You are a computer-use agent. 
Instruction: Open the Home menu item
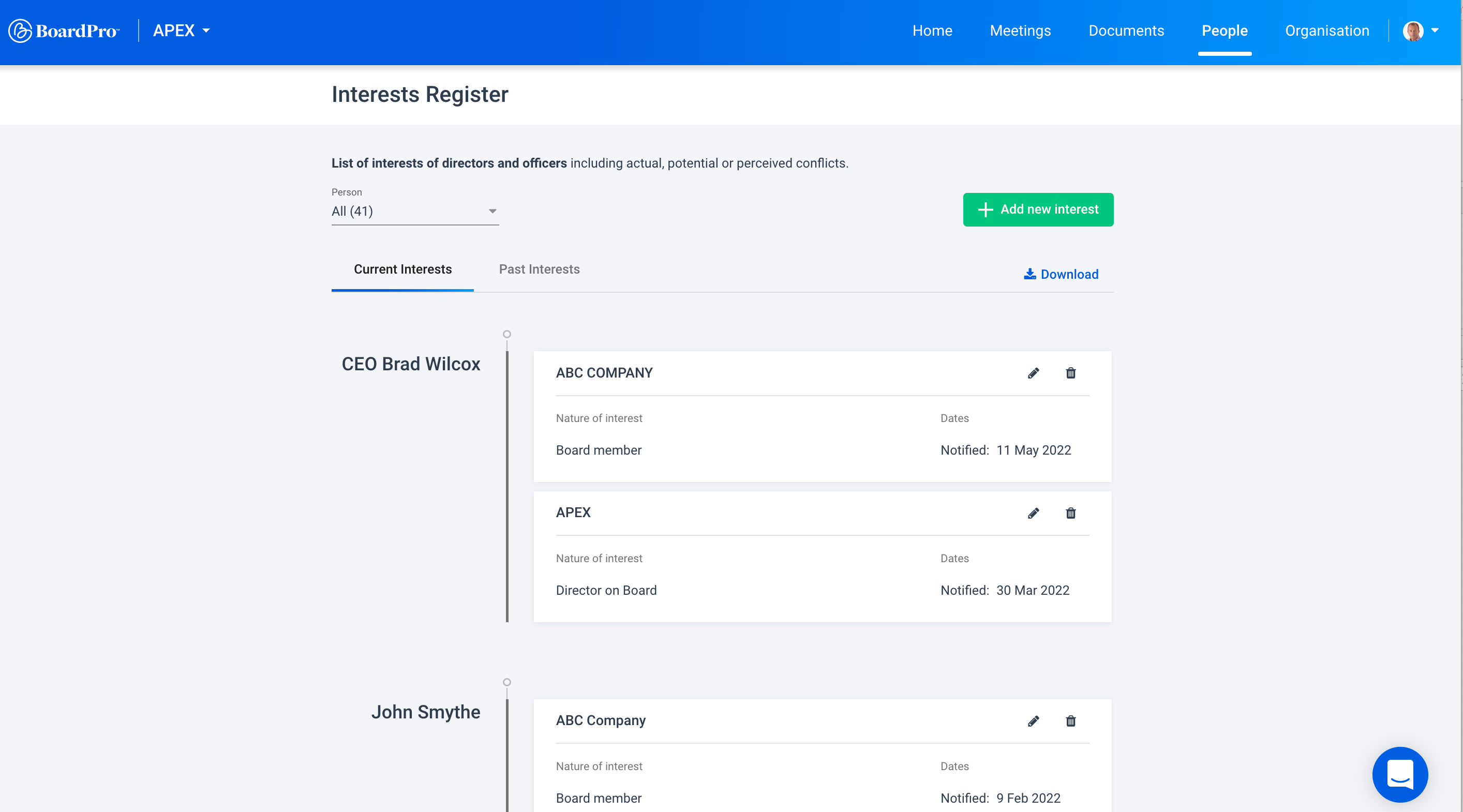tap(932, 30)
